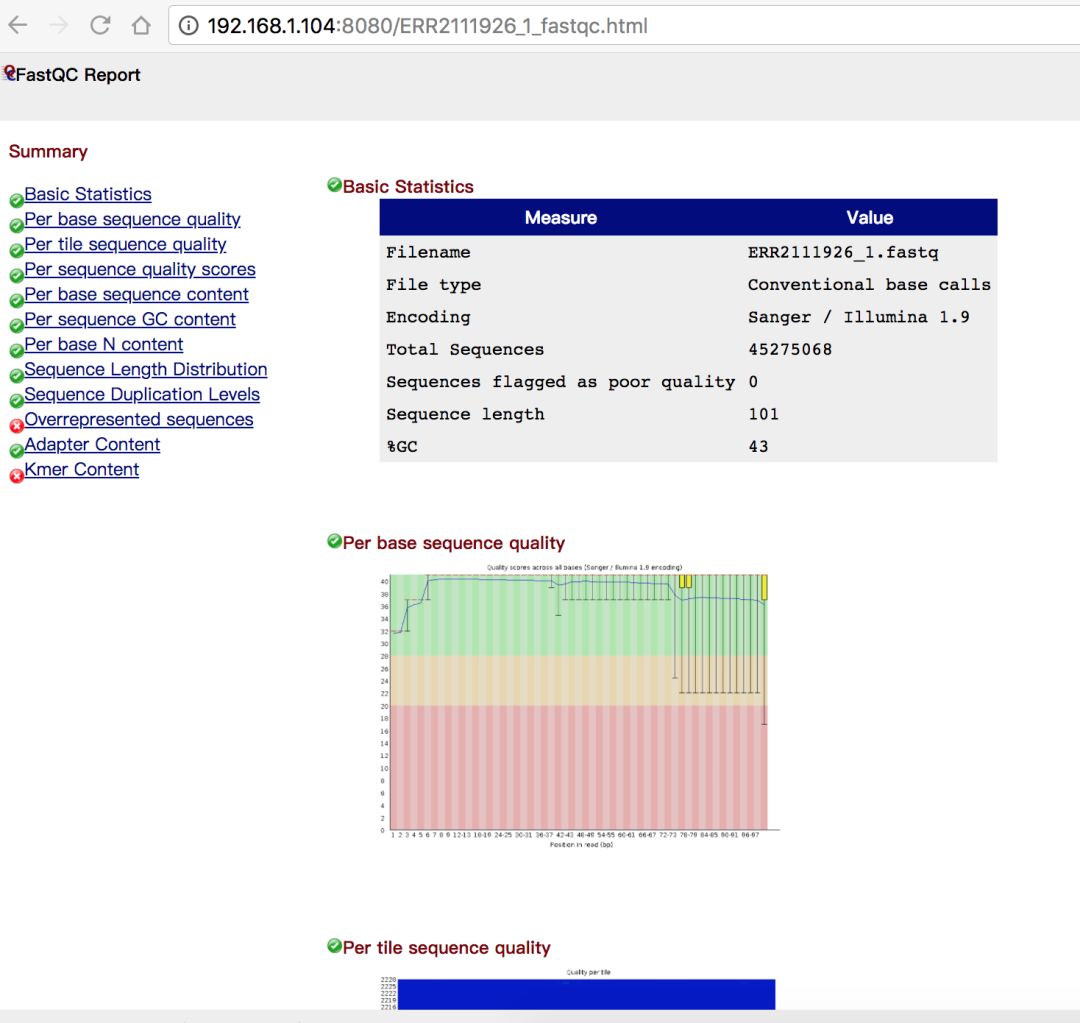Click red fail icon beside Kmer Content

point(16,476)
